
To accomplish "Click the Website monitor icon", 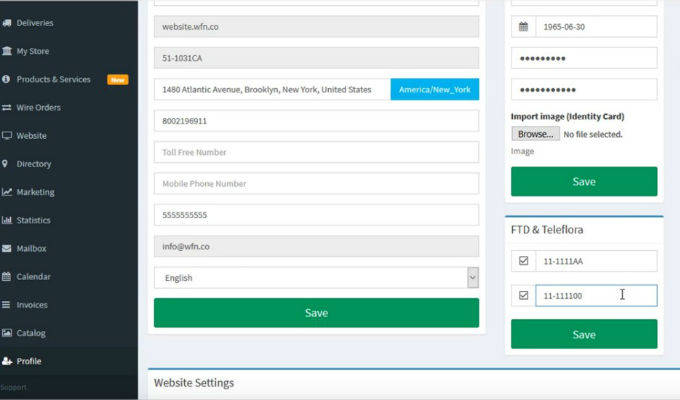I will [x=7, y=136].
